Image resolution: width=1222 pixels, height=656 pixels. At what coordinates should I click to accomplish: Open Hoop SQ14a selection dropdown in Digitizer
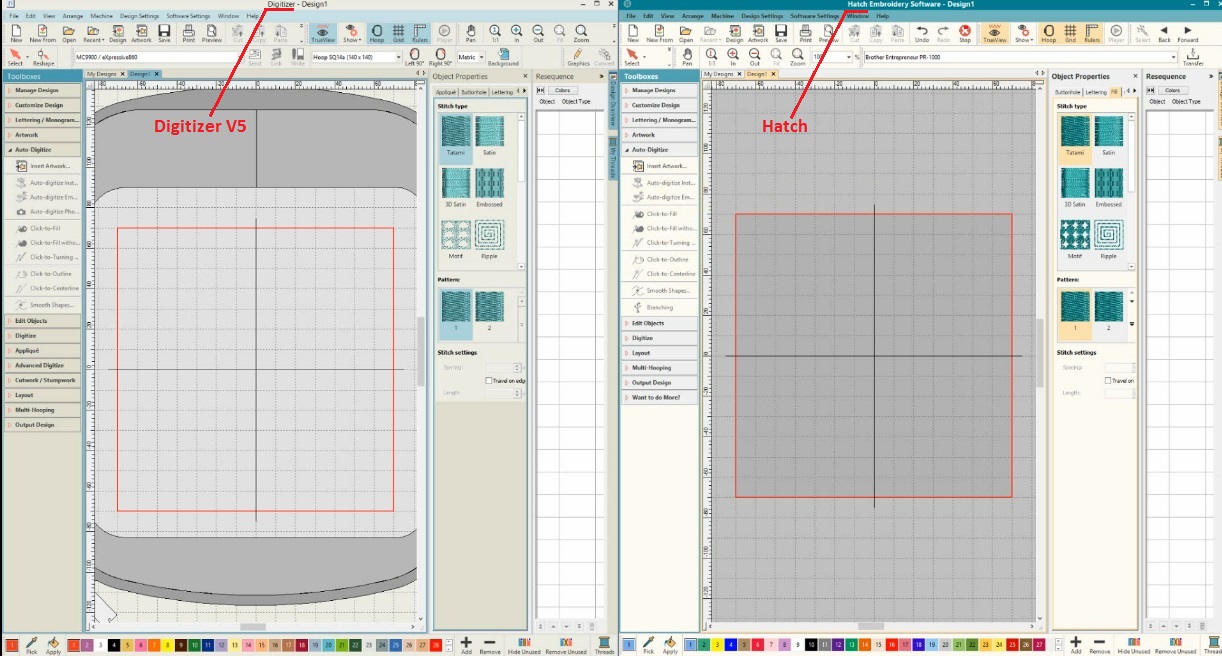(x=357, y=57)
